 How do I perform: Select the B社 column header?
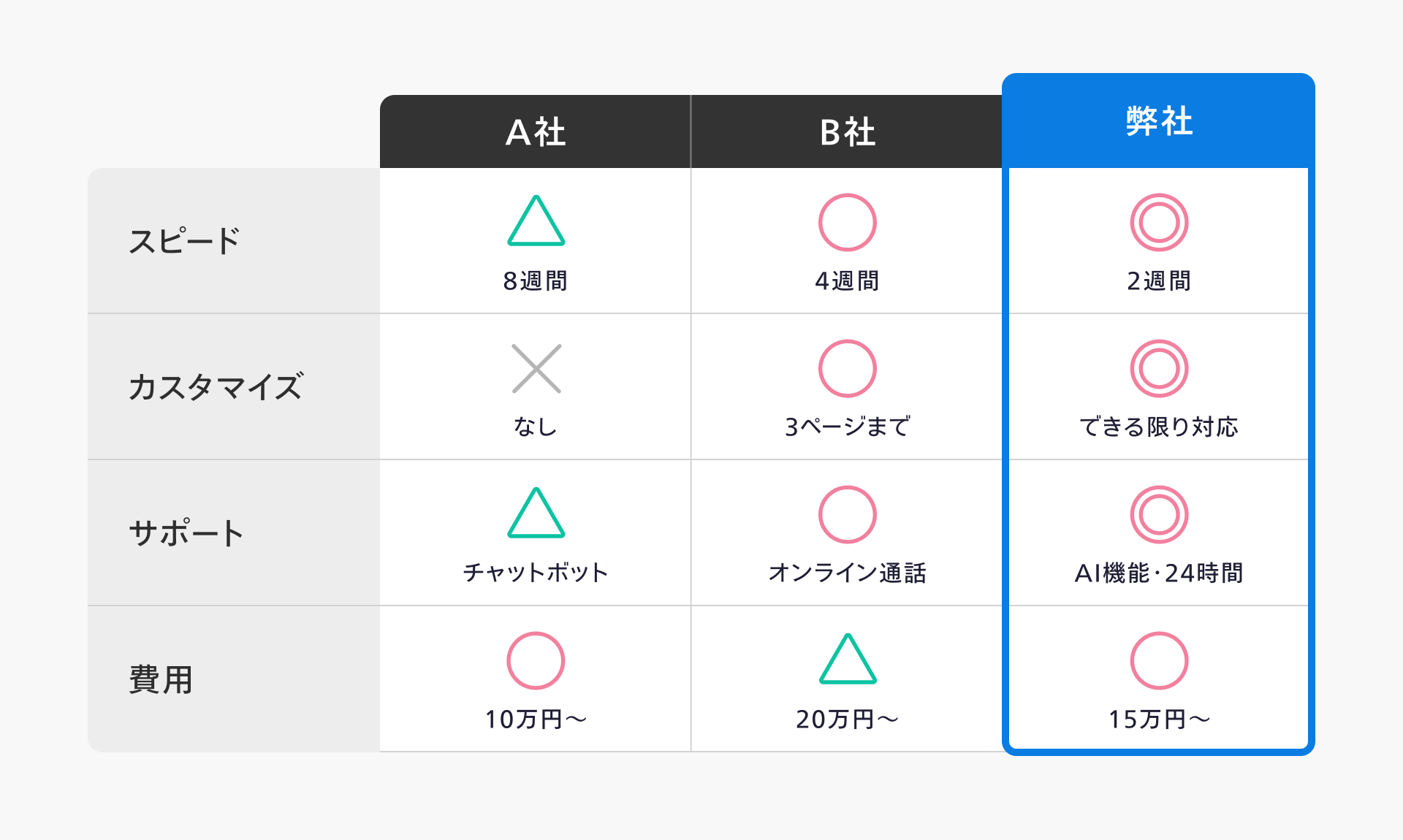pos(847,132)
